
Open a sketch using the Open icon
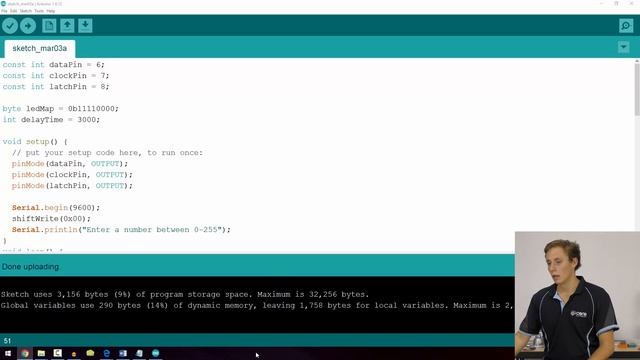[67, 25]
